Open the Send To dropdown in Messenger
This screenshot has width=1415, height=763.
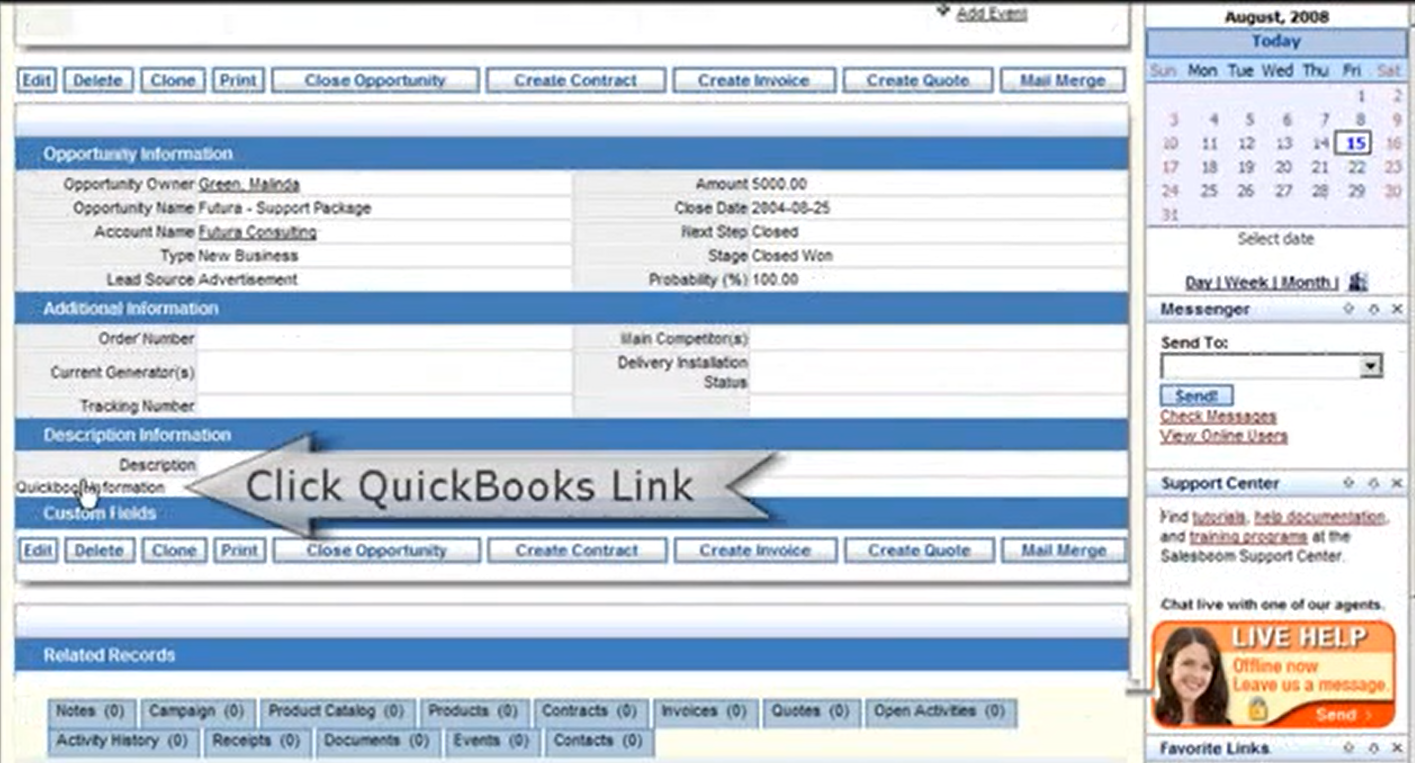tap(1371, 367)
